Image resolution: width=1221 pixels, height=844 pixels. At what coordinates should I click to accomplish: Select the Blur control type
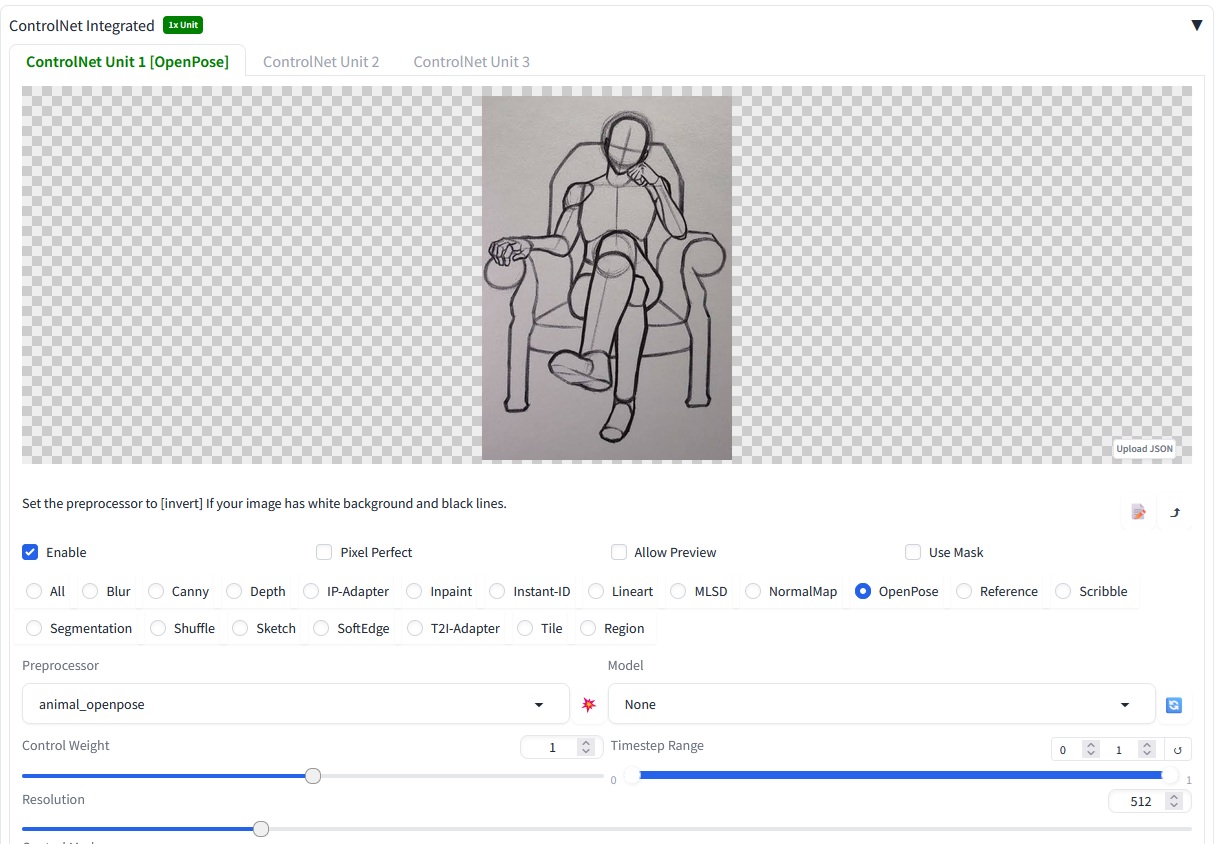click(90, 591)
